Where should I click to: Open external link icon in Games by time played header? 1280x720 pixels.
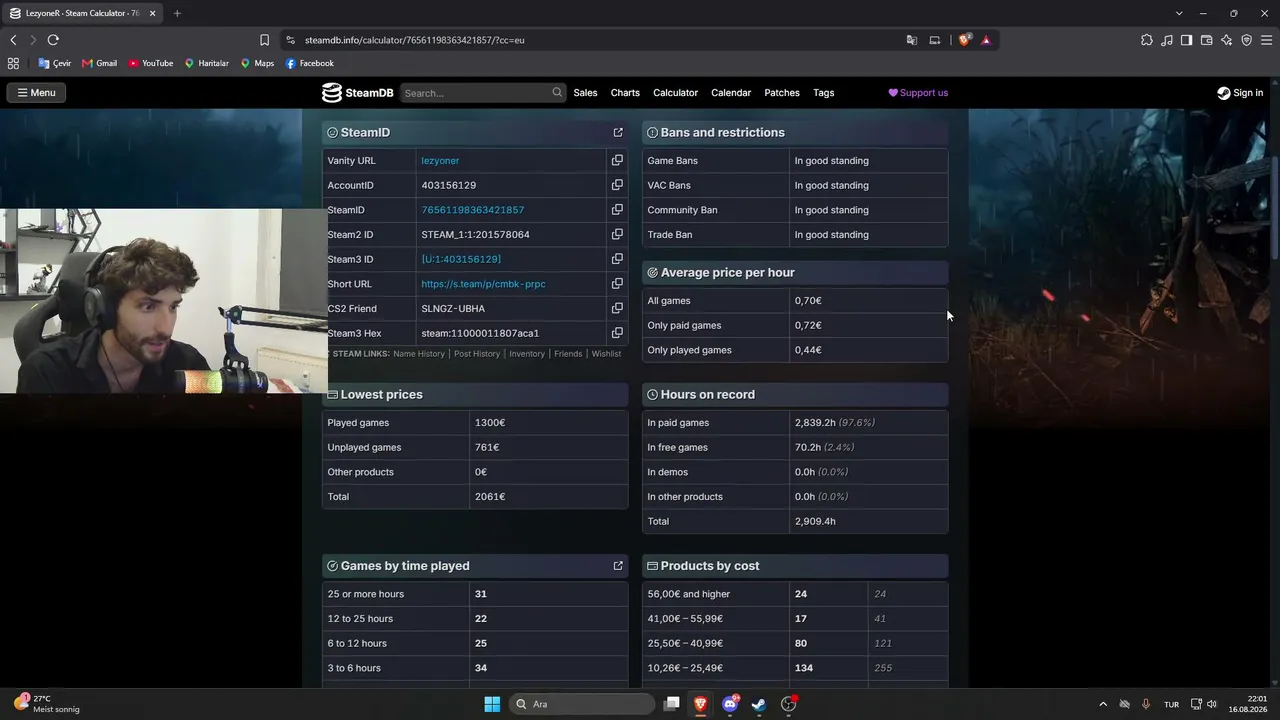point(618,566)
